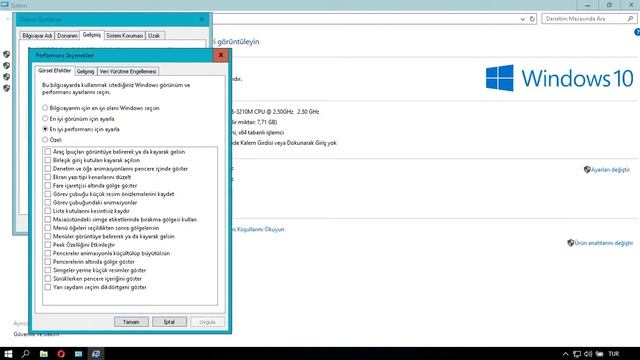Launch File Explorer from taskbar
This screenshot has height=360, width=640.
pos(44,354)
